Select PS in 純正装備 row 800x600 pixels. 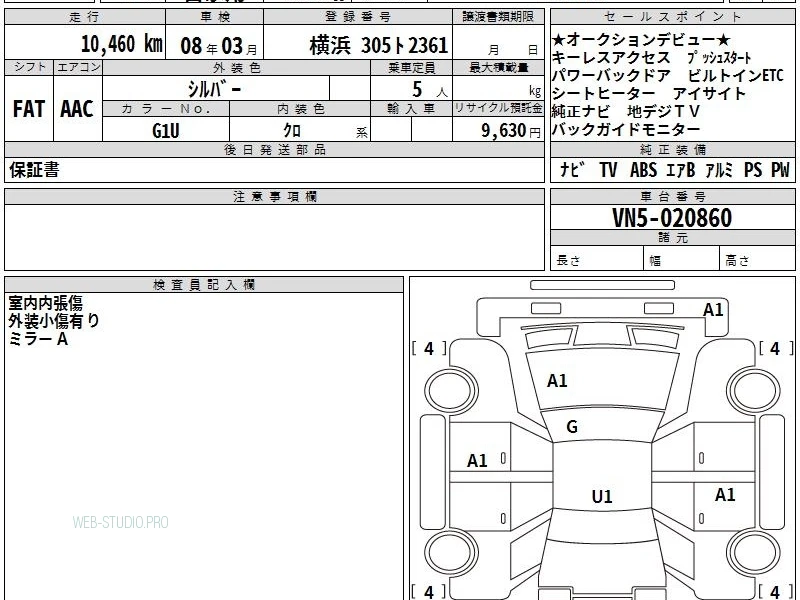pos(753,169)
